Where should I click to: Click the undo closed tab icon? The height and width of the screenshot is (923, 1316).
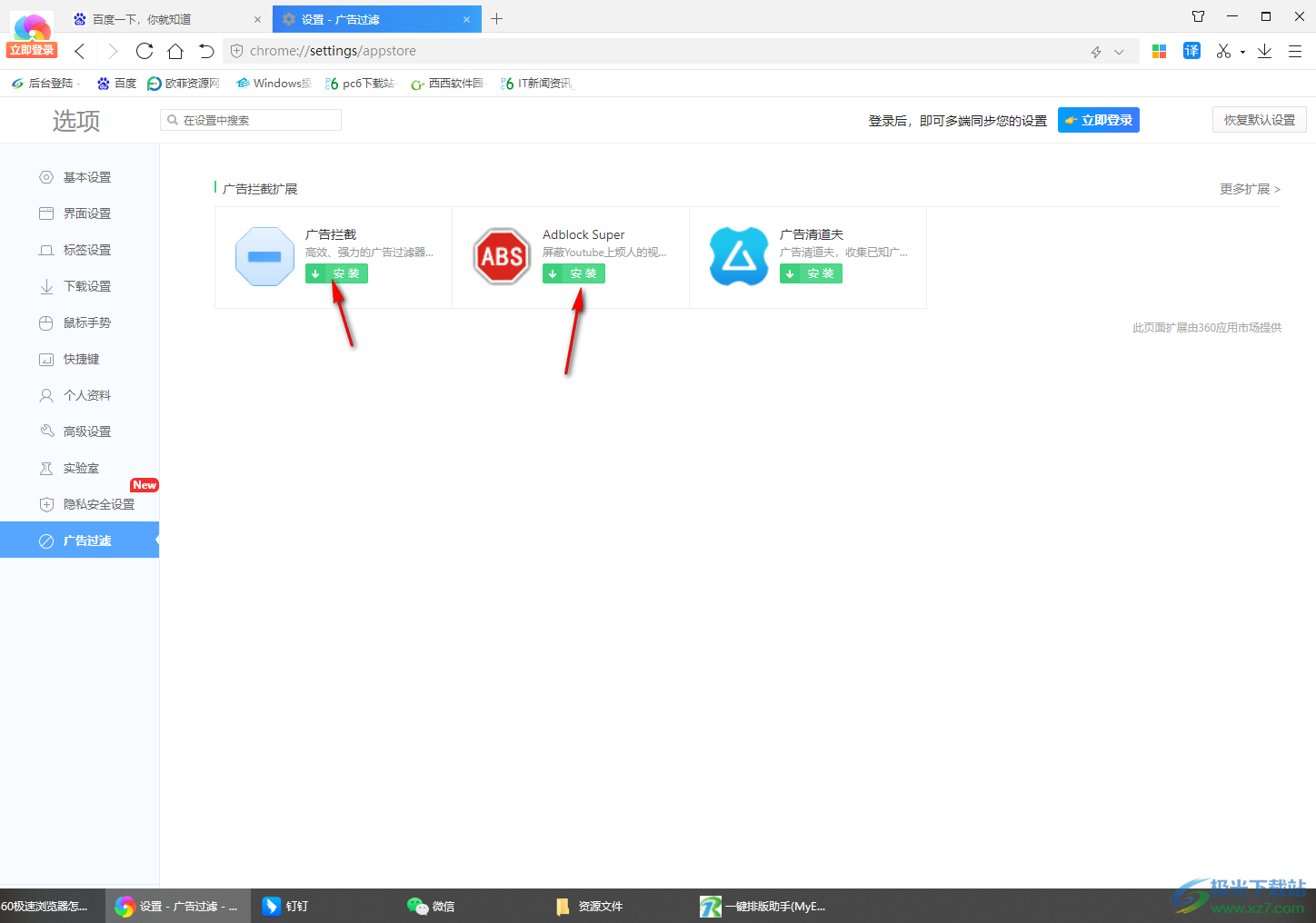coord(206,51)
